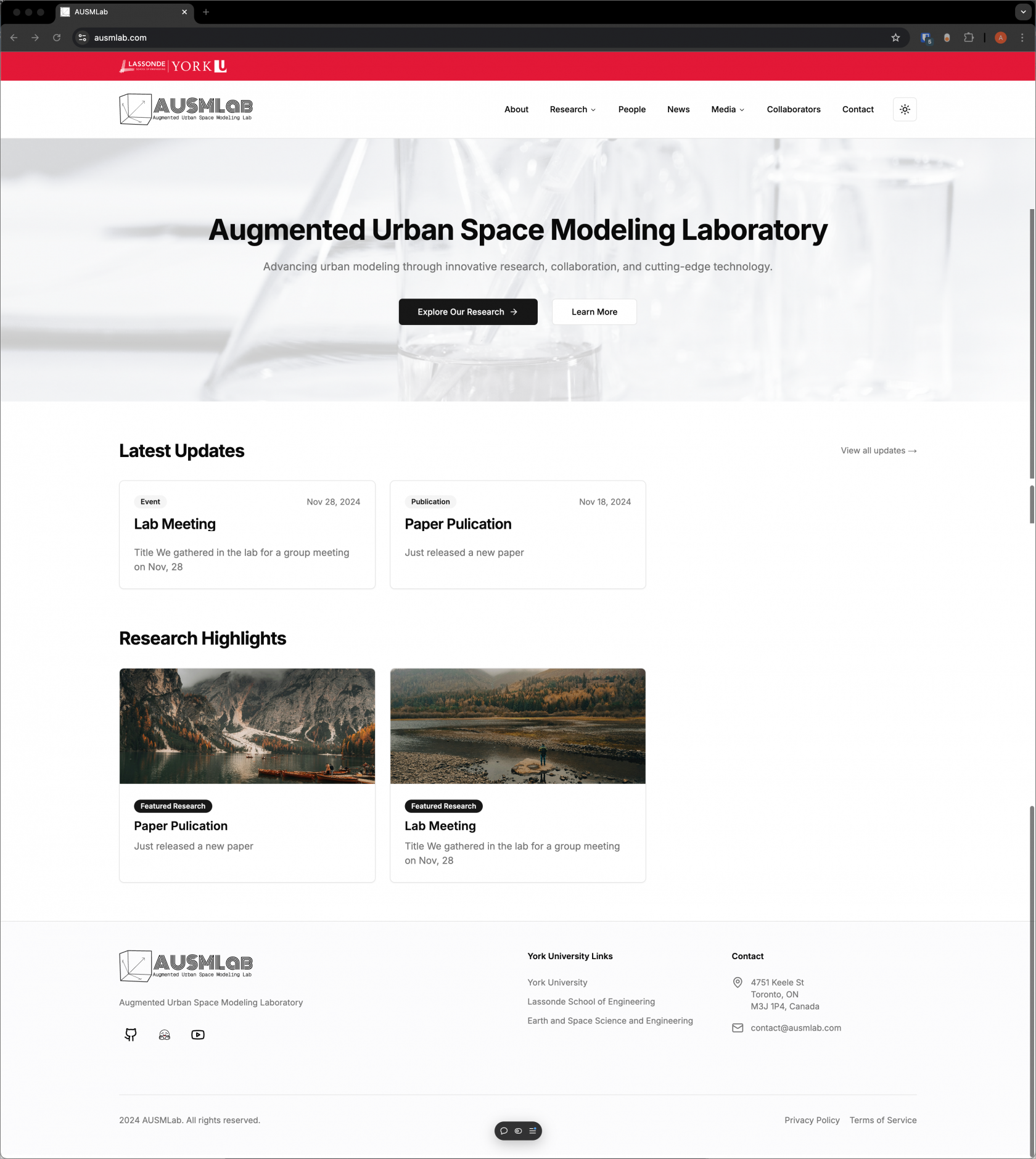1036x1159 pixels.
Task: Open the Hugging Face footer icon
Action: tap(164, 1034)
